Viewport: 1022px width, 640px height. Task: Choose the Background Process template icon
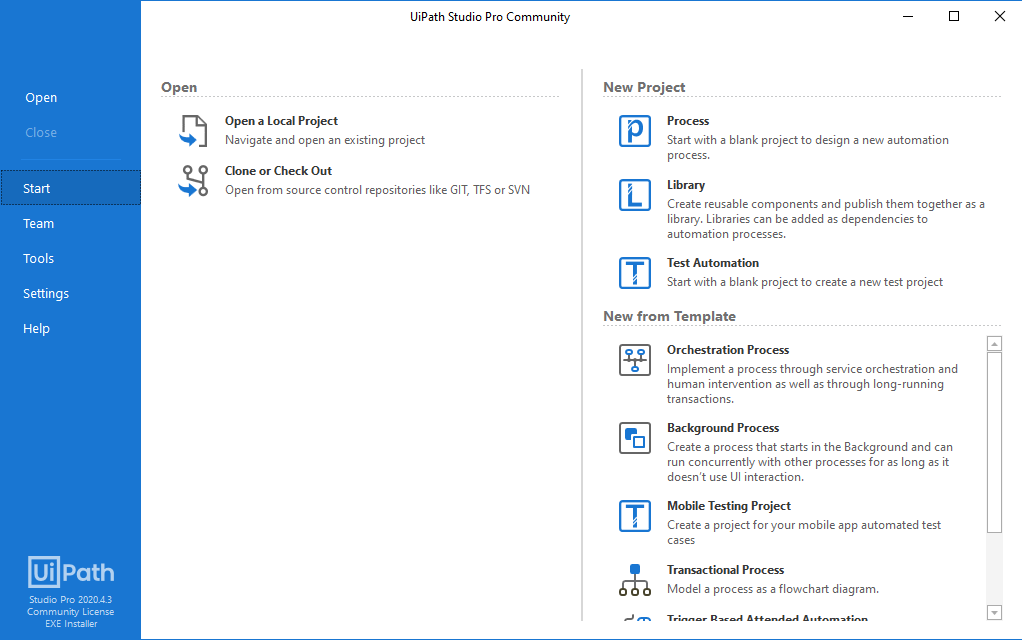tap(635, 438)
